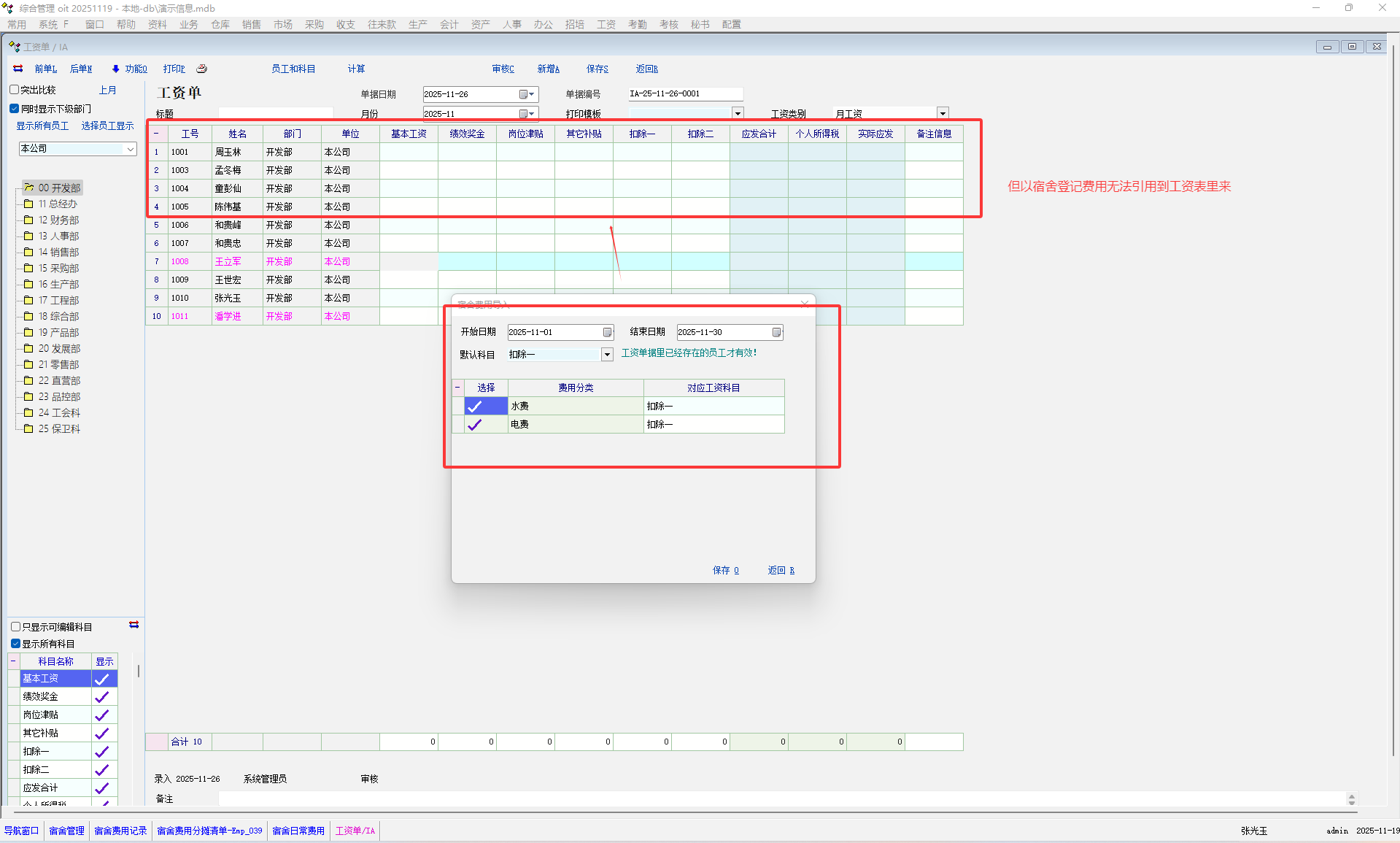
Task: Open the 仓库 menu in the menu bar
Action: point(220,24)
